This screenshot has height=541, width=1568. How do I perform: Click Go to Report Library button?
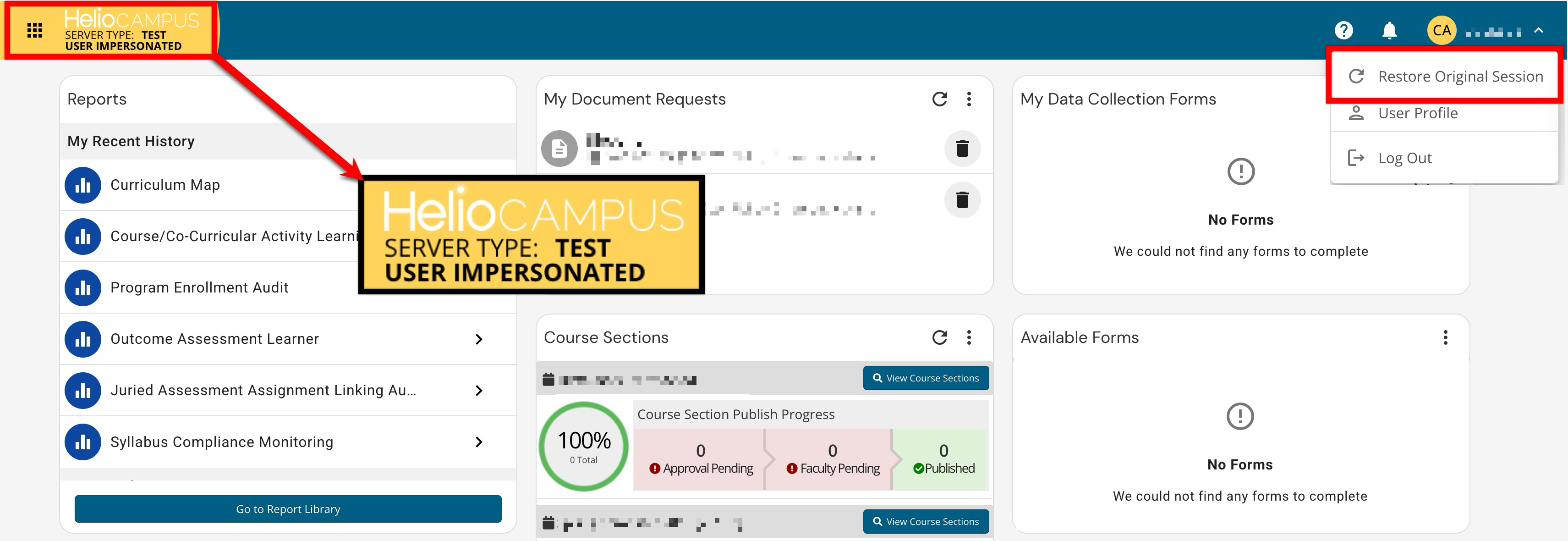[288, 509]
